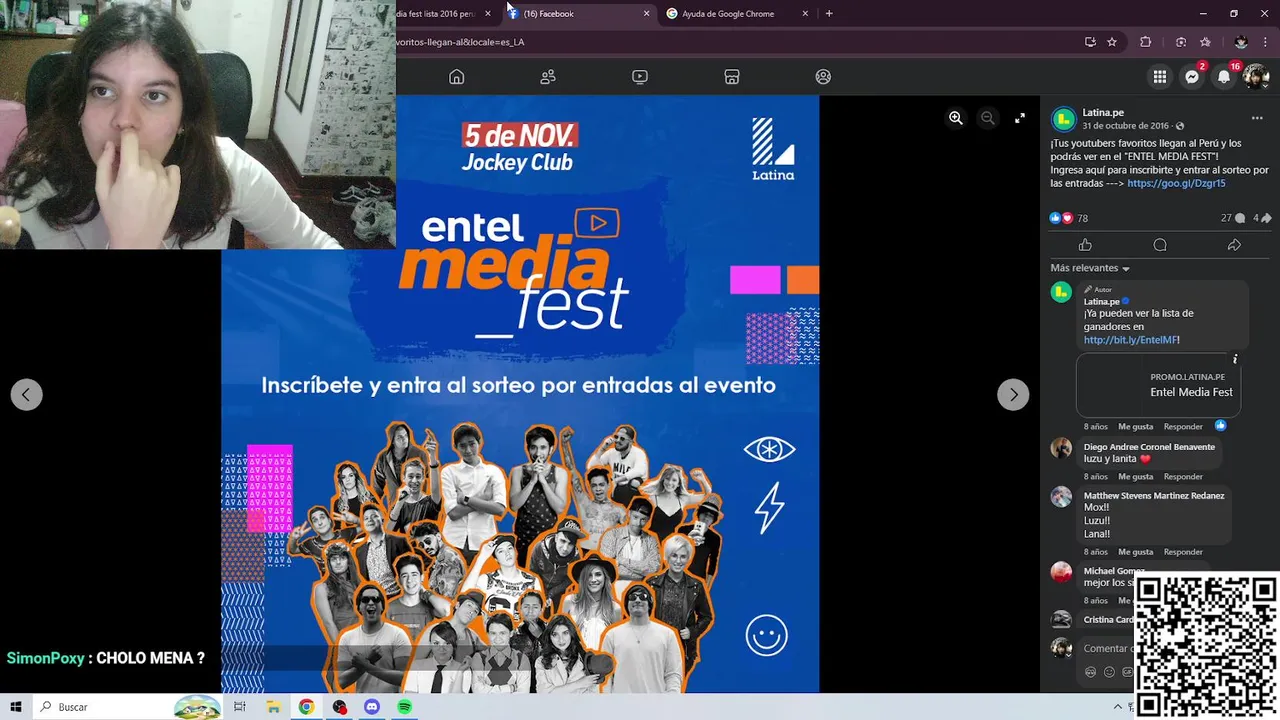Open Matthew Stevens Martinez Redanez's profile

[1154, 496]
